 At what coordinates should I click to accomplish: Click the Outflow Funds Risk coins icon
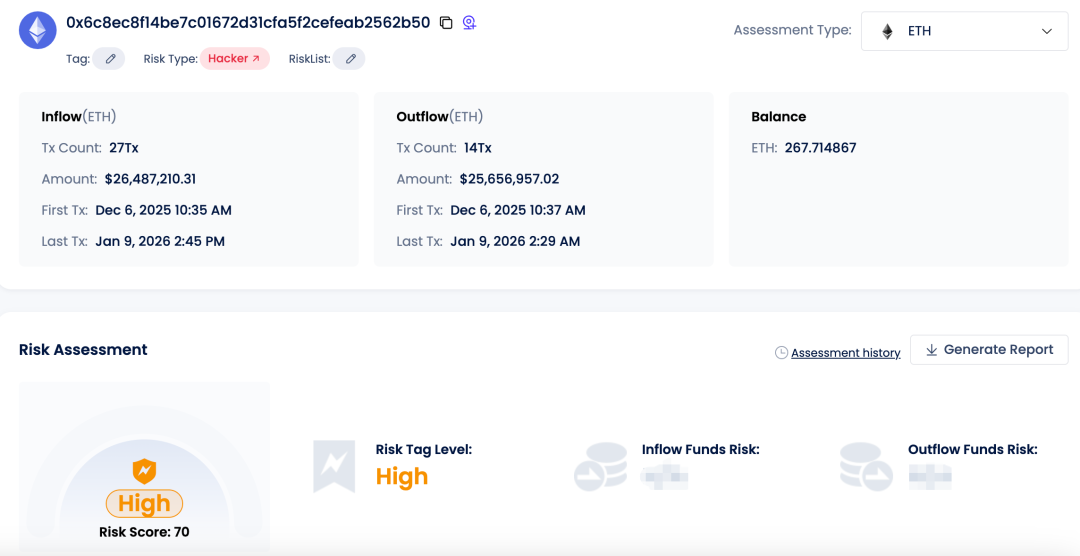(866, 466)
